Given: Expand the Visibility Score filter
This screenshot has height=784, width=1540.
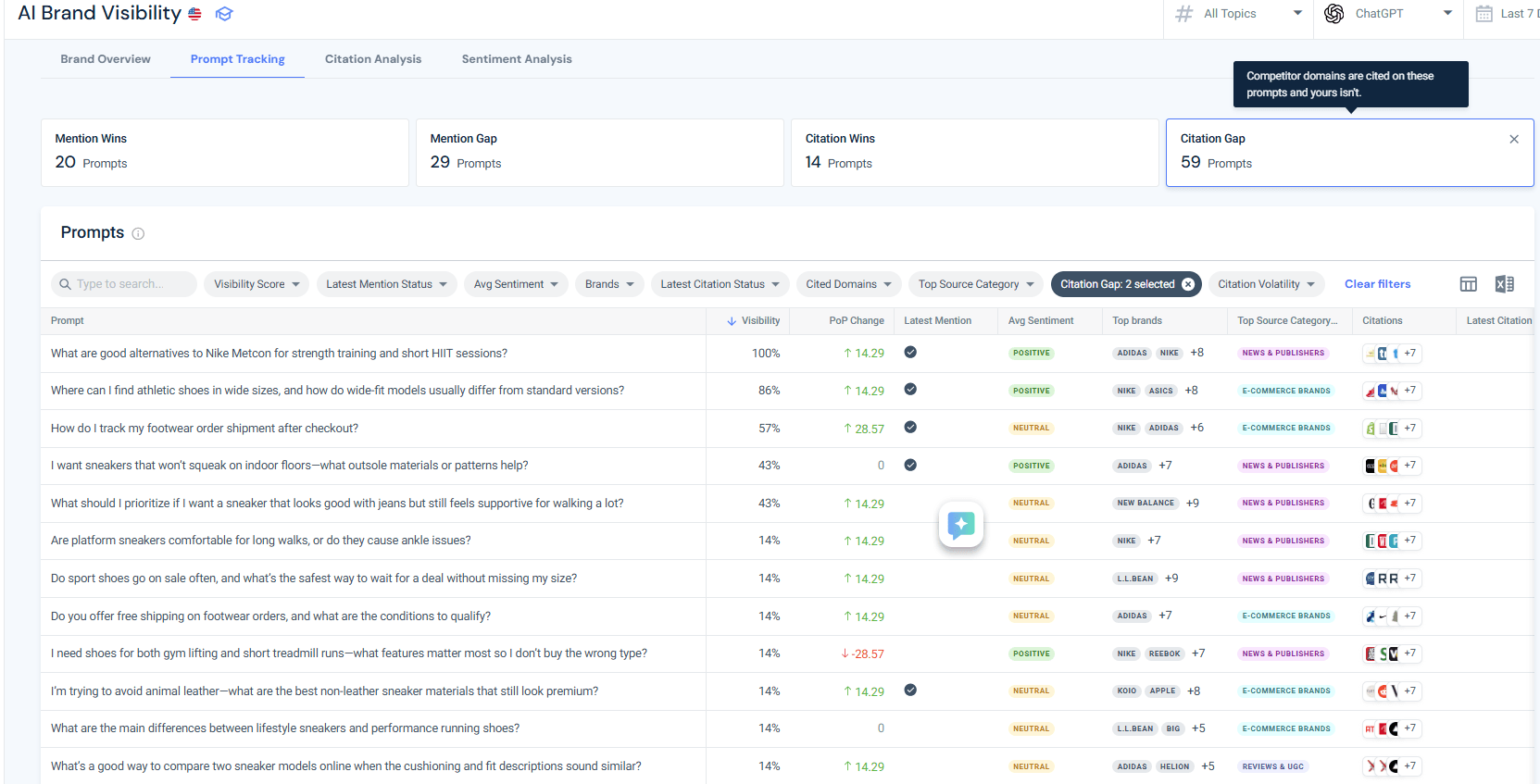Looking at the screenshot, I should pyautogui.click(x=257, y=284).
